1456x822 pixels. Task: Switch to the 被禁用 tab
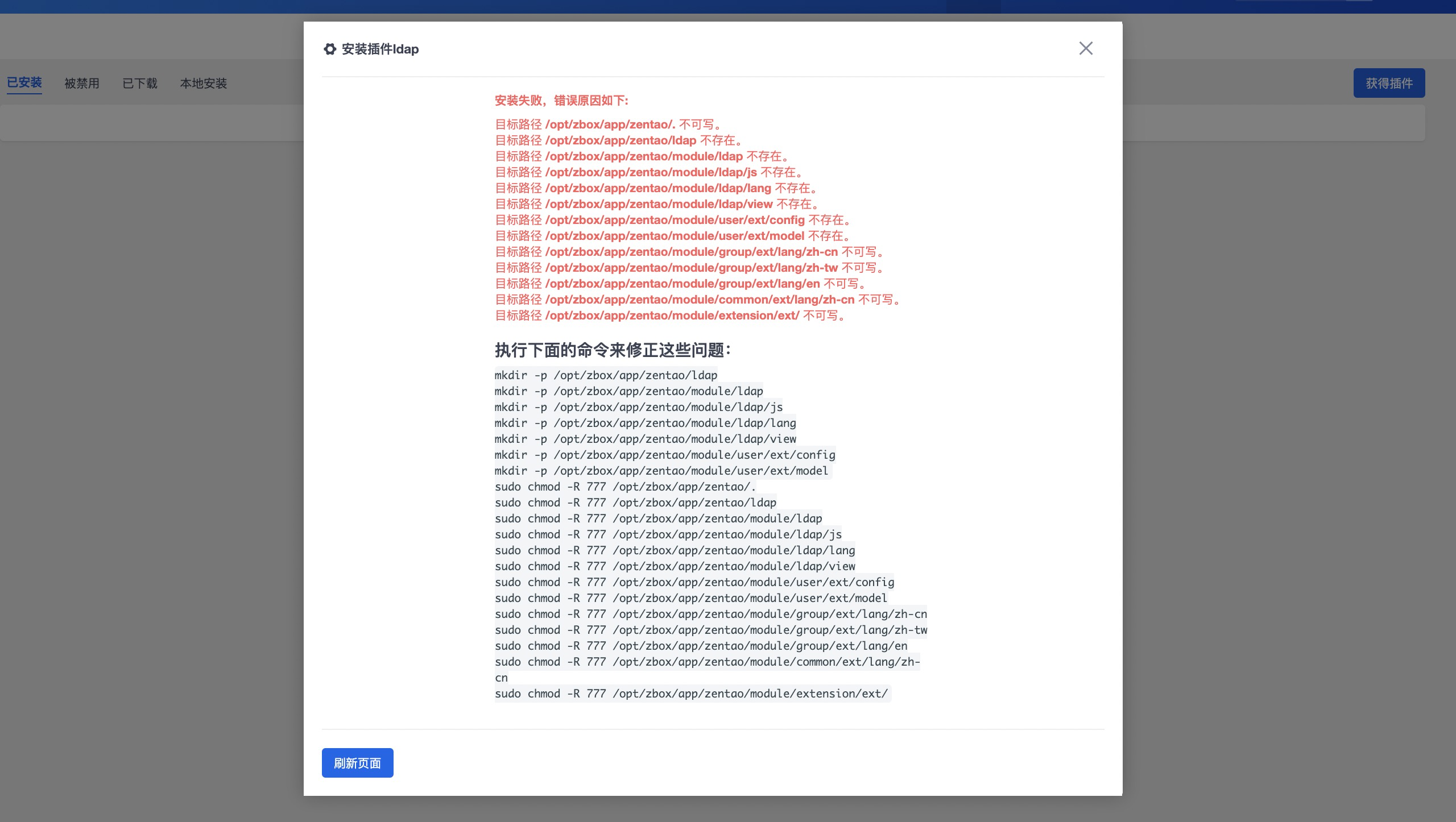click(x=82, y=84)
